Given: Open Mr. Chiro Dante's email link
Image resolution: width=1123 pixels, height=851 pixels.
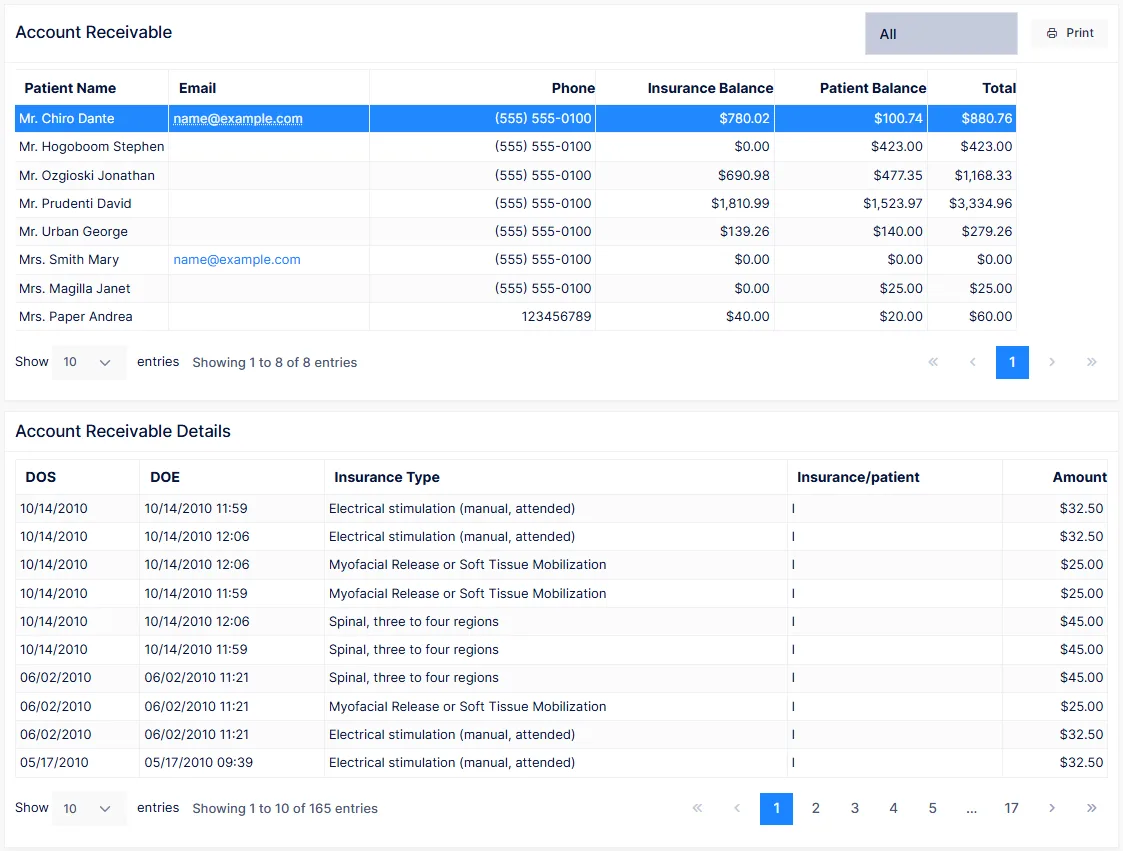Looking at the screenshot, I should click(x=238, y=118).
